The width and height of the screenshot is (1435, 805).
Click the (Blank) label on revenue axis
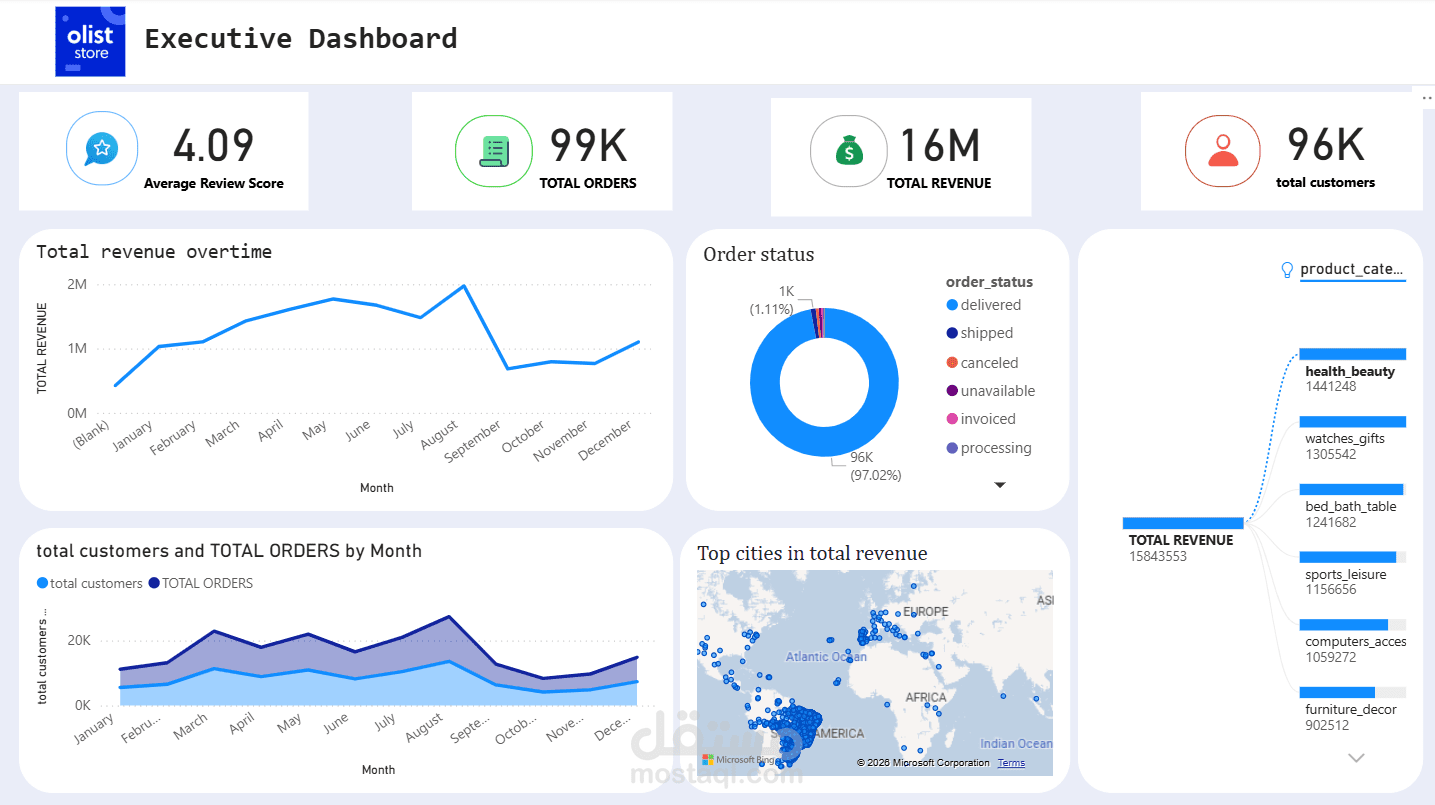pyautogui.click(x=92, y=435)
